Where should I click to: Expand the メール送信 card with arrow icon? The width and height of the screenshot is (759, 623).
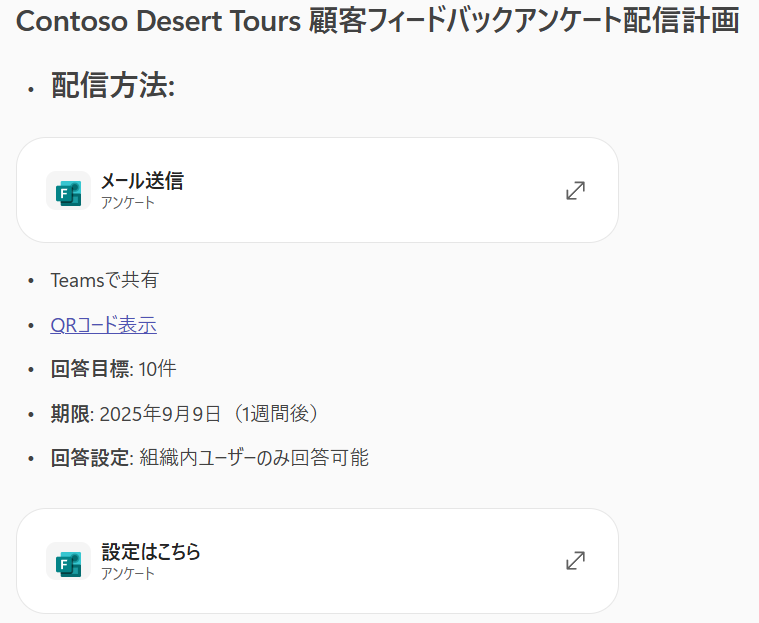tap(576, 191)
